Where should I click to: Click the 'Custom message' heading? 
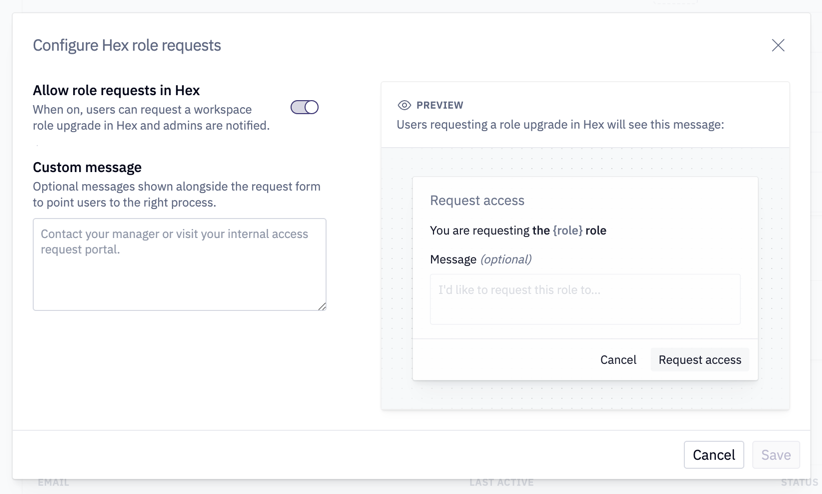(87, 167)
